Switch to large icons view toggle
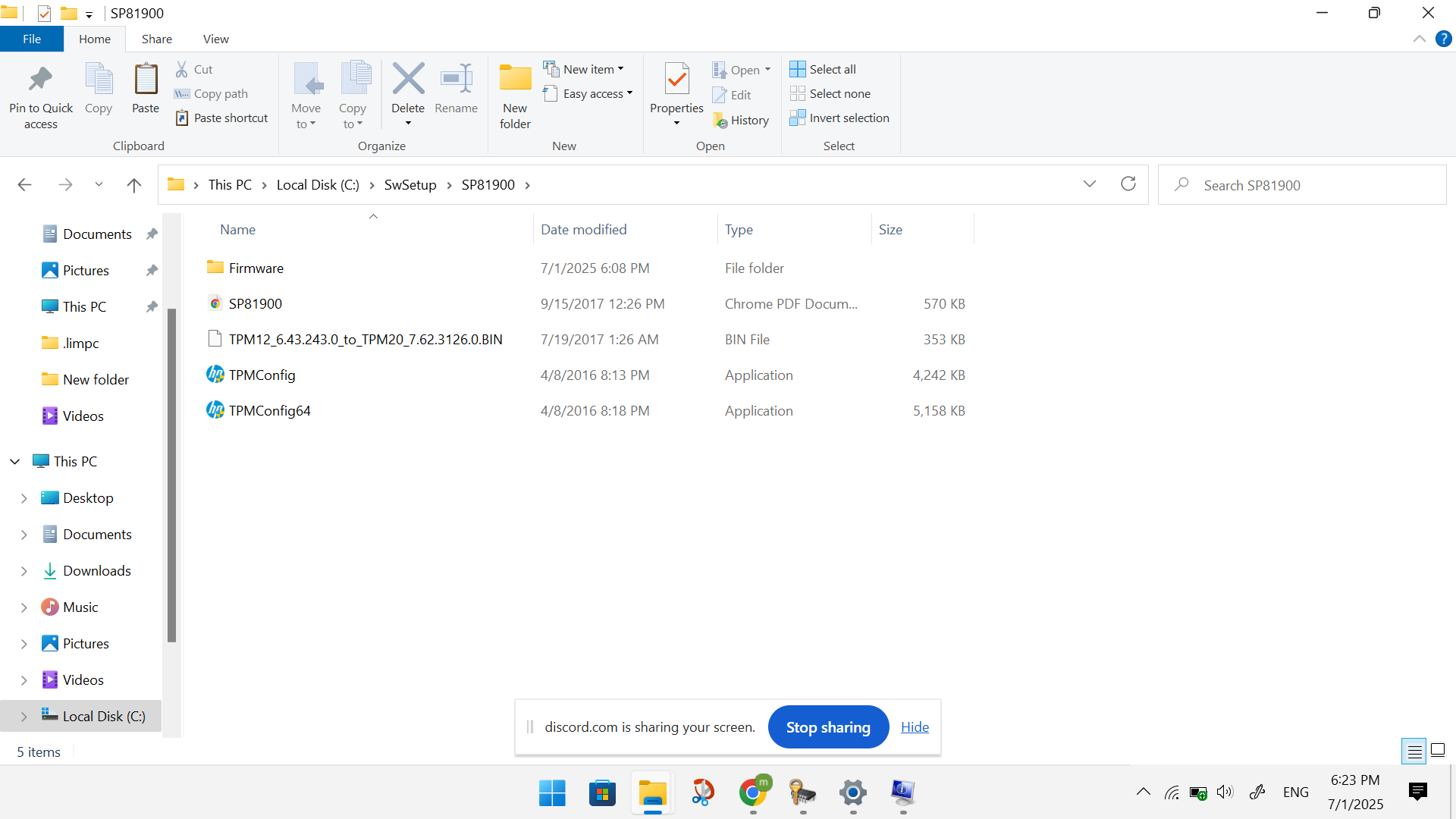Viewport: 1456px width, 819px height. tap(1438, 751)
